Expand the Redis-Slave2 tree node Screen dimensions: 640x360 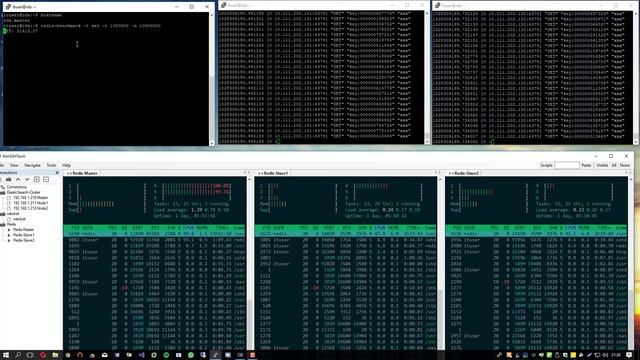pos(9,240)
